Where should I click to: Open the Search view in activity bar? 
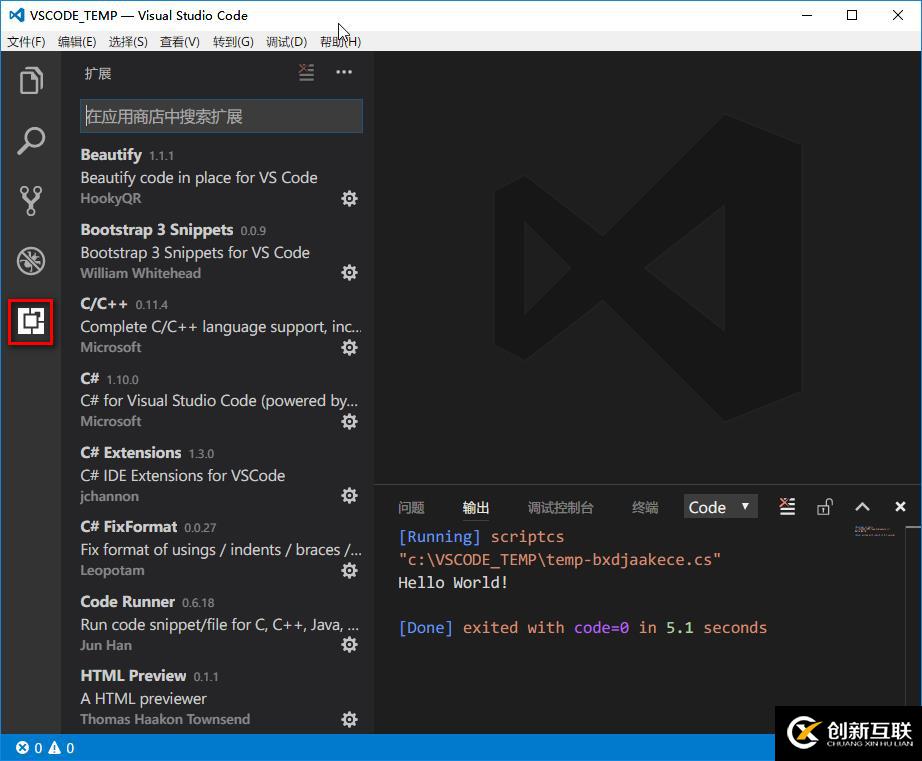point(31,141)
